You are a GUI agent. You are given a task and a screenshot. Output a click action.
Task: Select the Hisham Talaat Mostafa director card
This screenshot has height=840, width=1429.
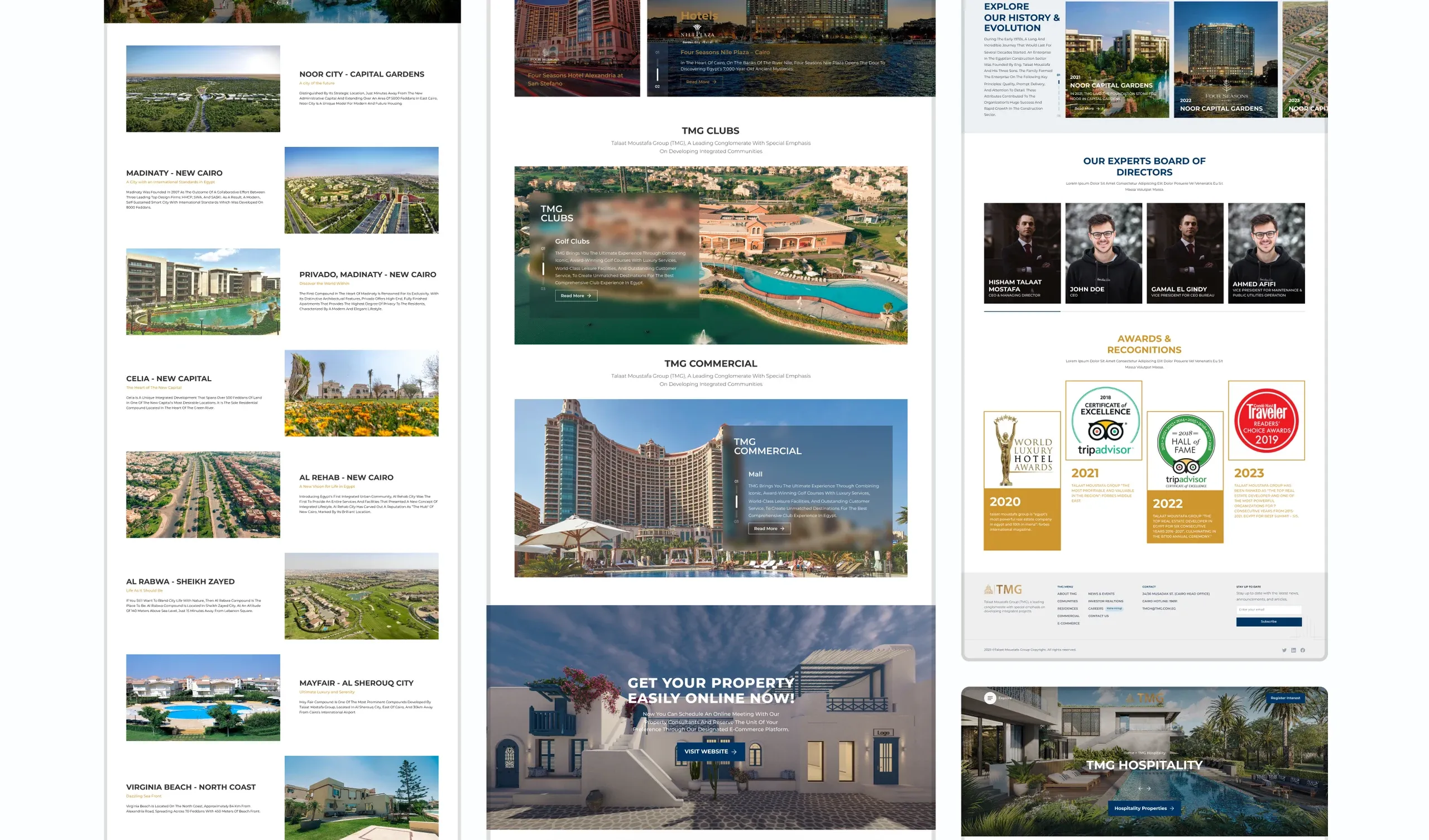point(1022,253)
